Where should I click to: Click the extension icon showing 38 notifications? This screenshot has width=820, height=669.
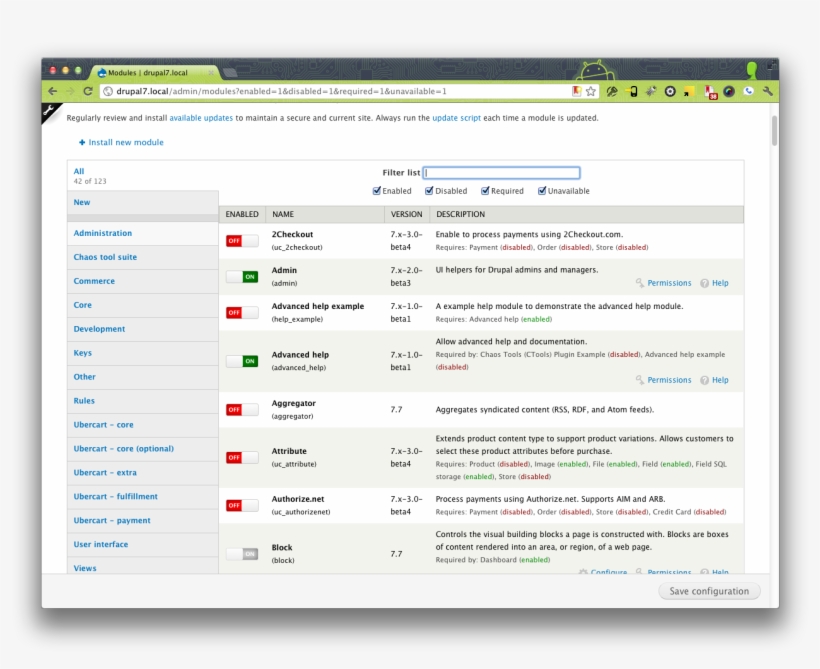pos(711,90)
